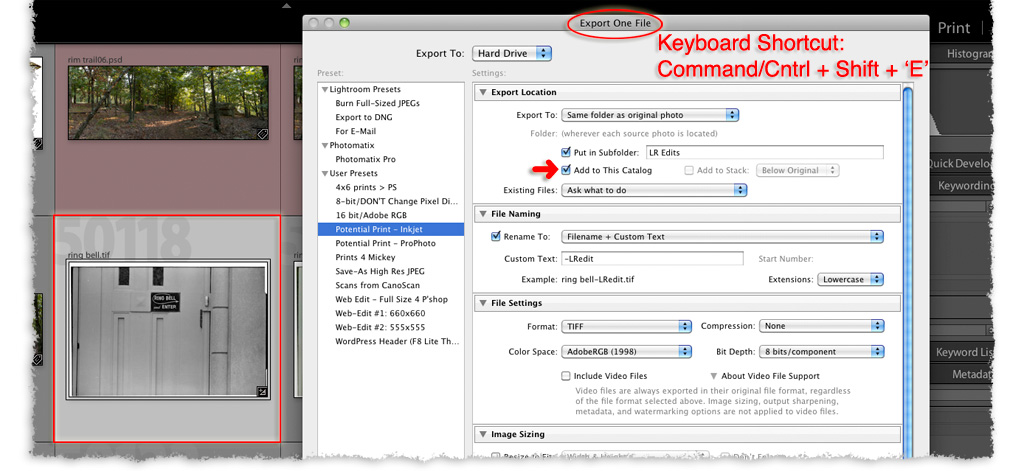Open the Color Space AdobeRGB (1998) dropdown
The image size is (1024, 471).
tap(626, 351)
